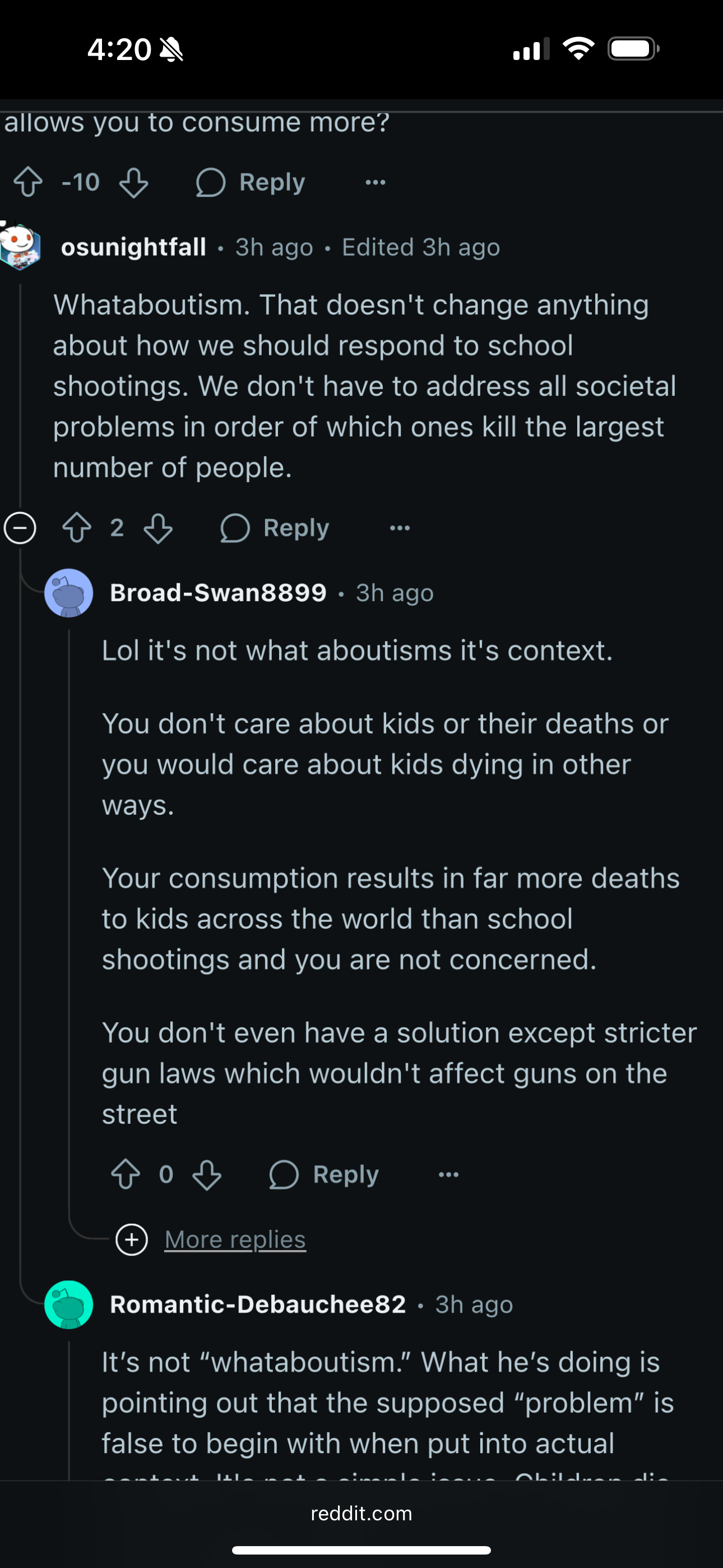723x1568 pixels.
Task: Open the three-dot options on top comment
Action: (x=376, y=182)
